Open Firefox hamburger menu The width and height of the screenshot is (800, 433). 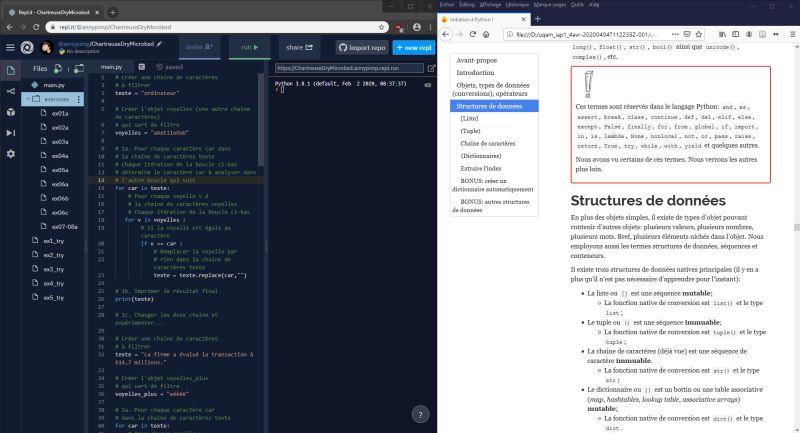(793, 34)
